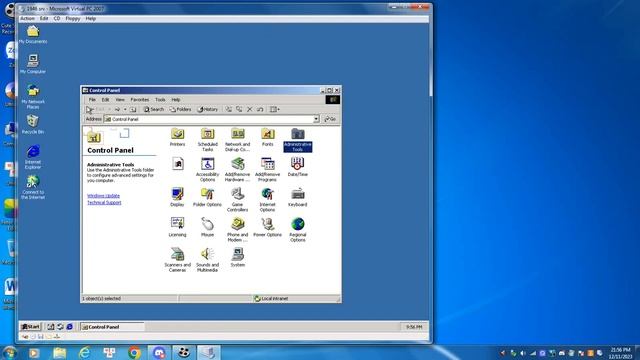640x360 pixels.
Task: Open the System applet
Action: (238, 258)
